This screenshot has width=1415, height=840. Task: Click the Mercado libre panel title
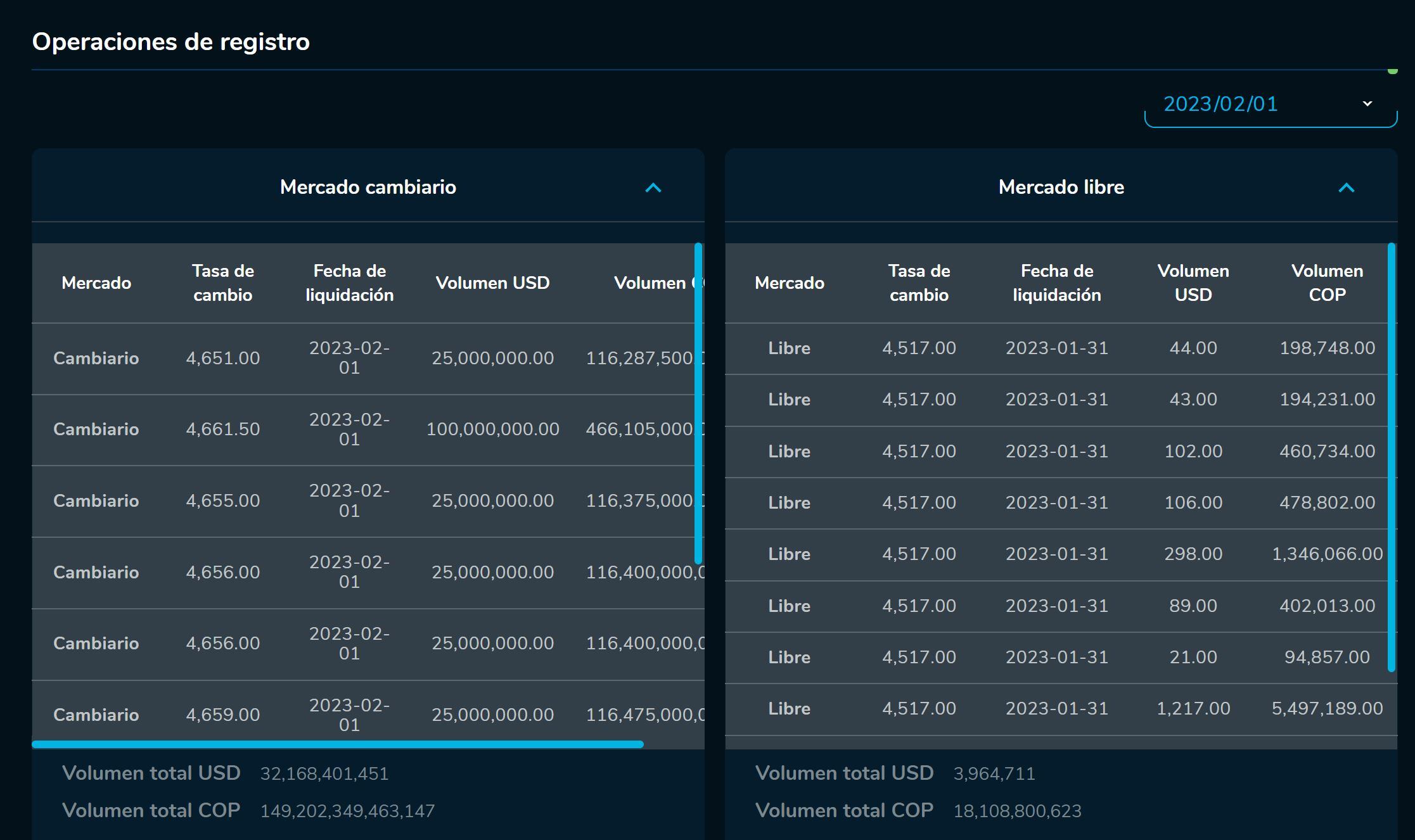click(1061, 188)
